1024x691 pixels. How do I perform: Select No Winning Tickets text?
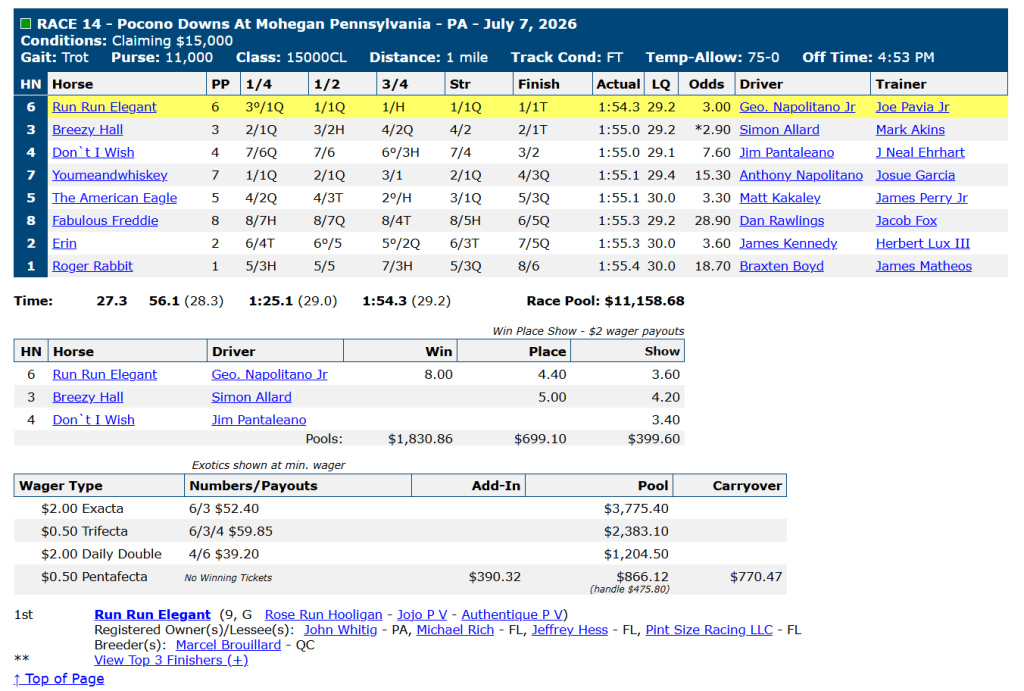pos(228,578)
